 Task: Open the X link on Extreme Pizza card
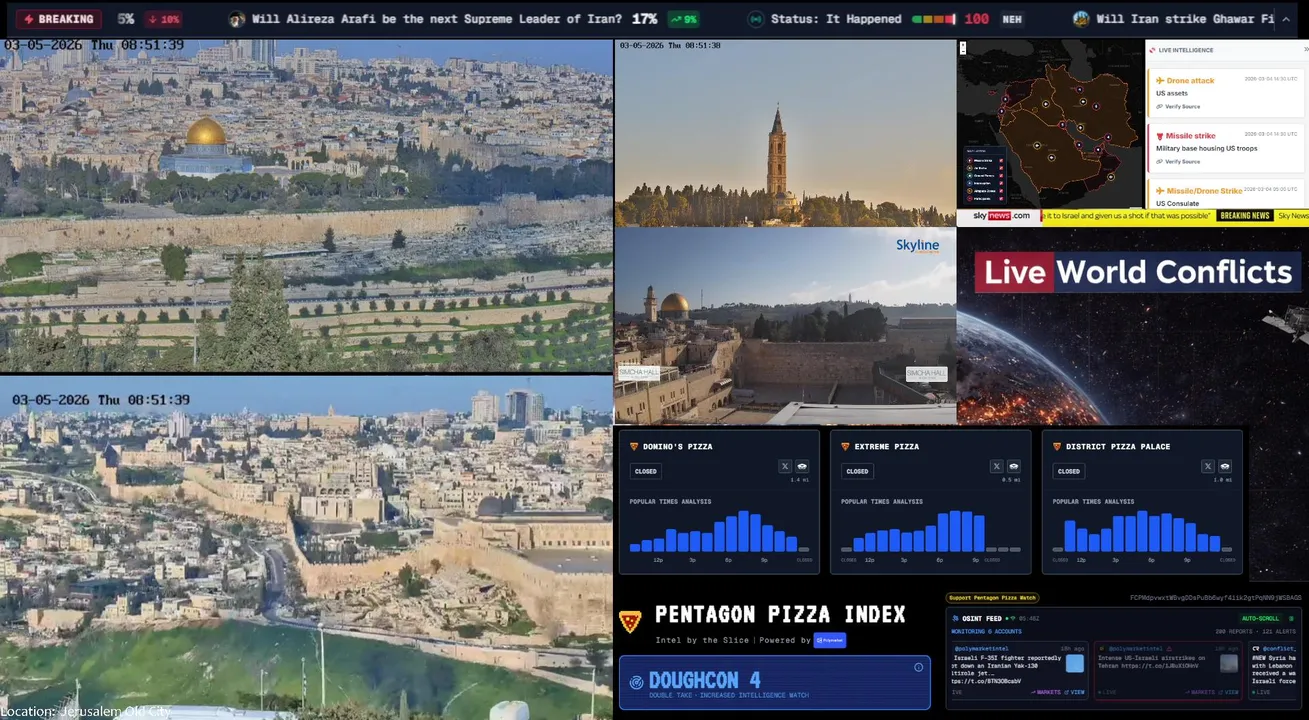click(997, 466)
